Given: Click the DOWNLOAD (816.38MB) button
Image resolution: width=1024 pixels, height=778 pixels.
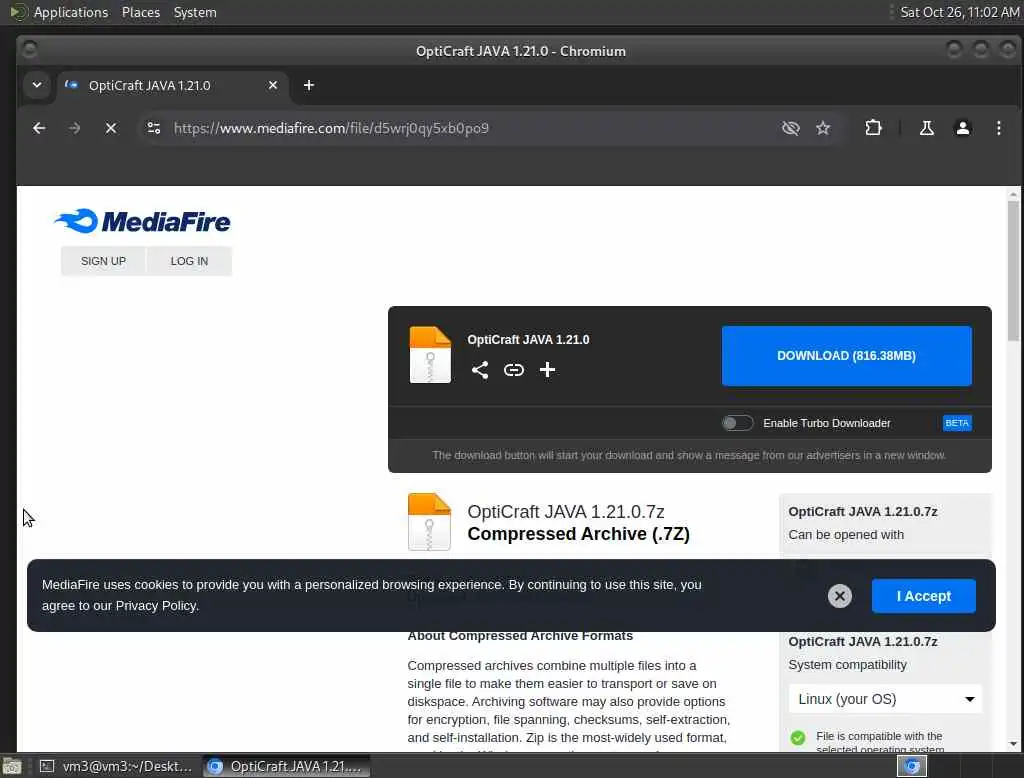Looking at the screenshot, I should tap(846, 356).
